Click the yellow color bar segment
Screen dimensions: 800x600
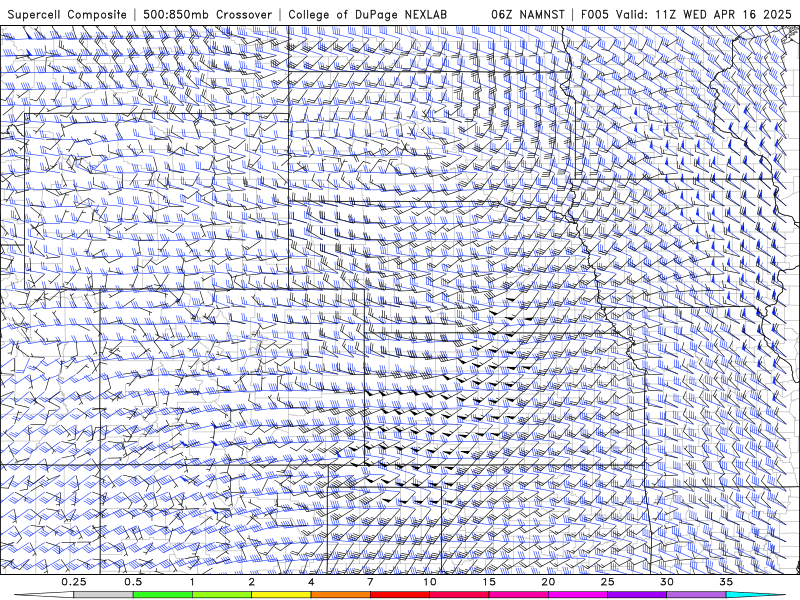tap(281, 595)
